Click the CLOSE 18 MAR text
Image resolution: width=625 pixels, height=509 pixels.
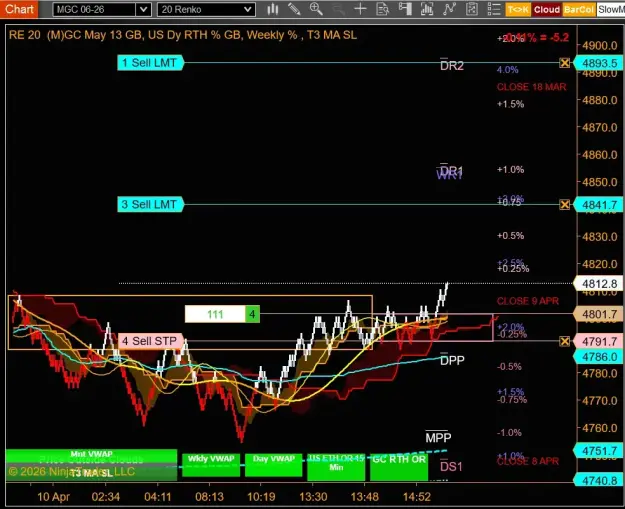click(x=531, y=87)
